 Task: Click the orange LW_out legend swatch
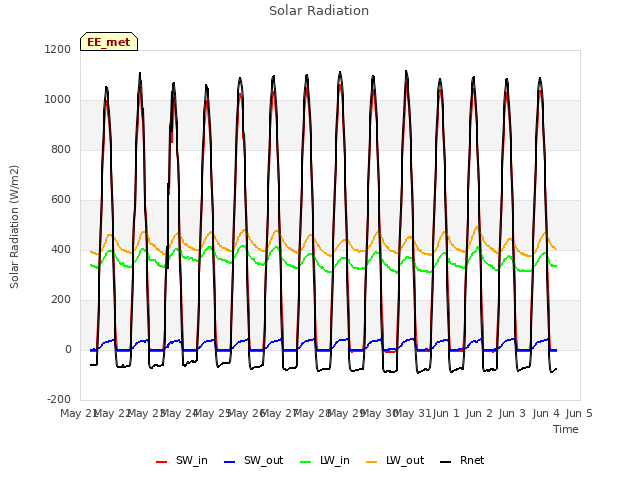[372, 462]
